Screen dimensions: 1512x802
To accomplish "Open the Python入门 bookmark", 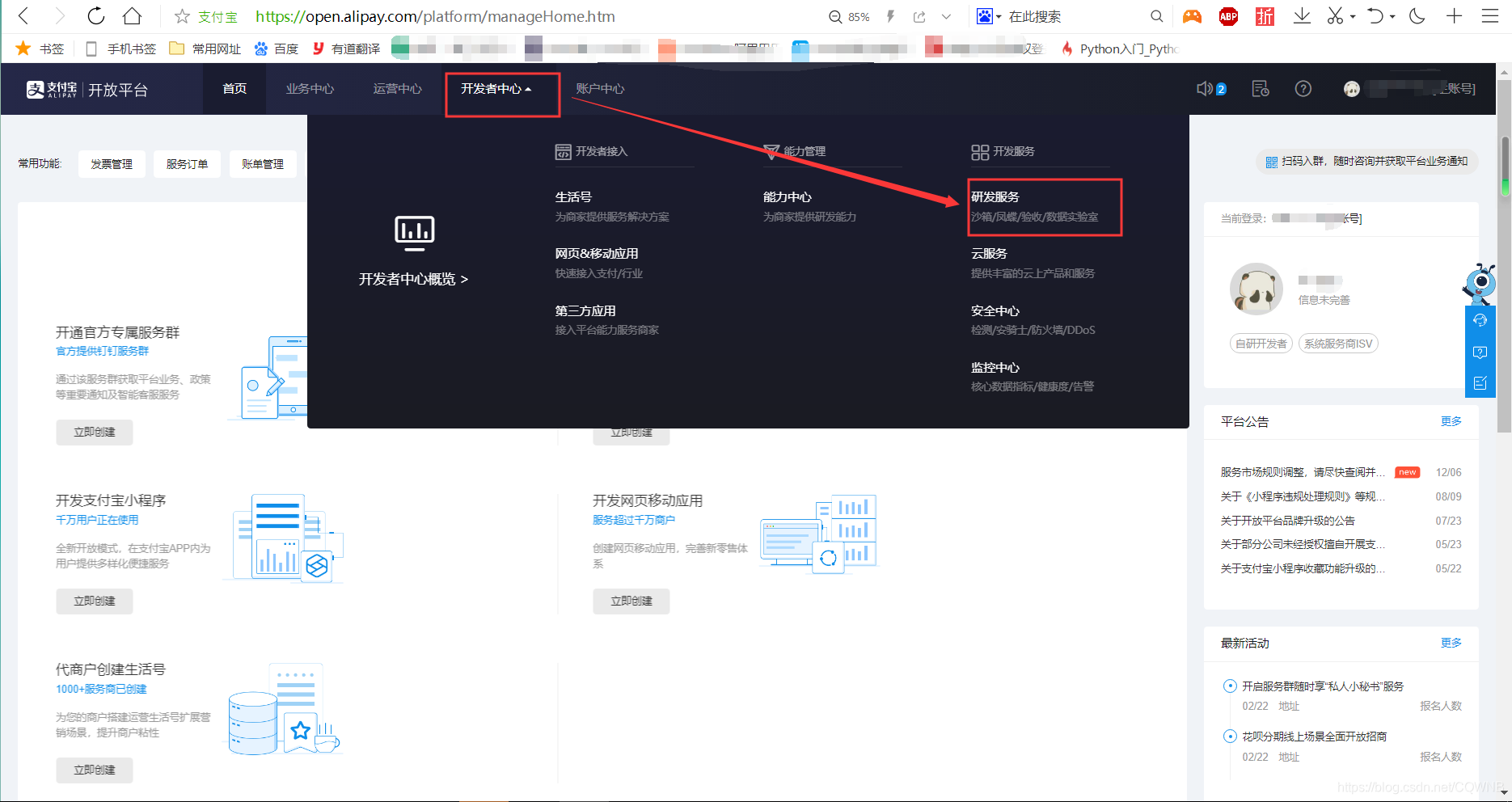I will click(x=1121, y=49).
